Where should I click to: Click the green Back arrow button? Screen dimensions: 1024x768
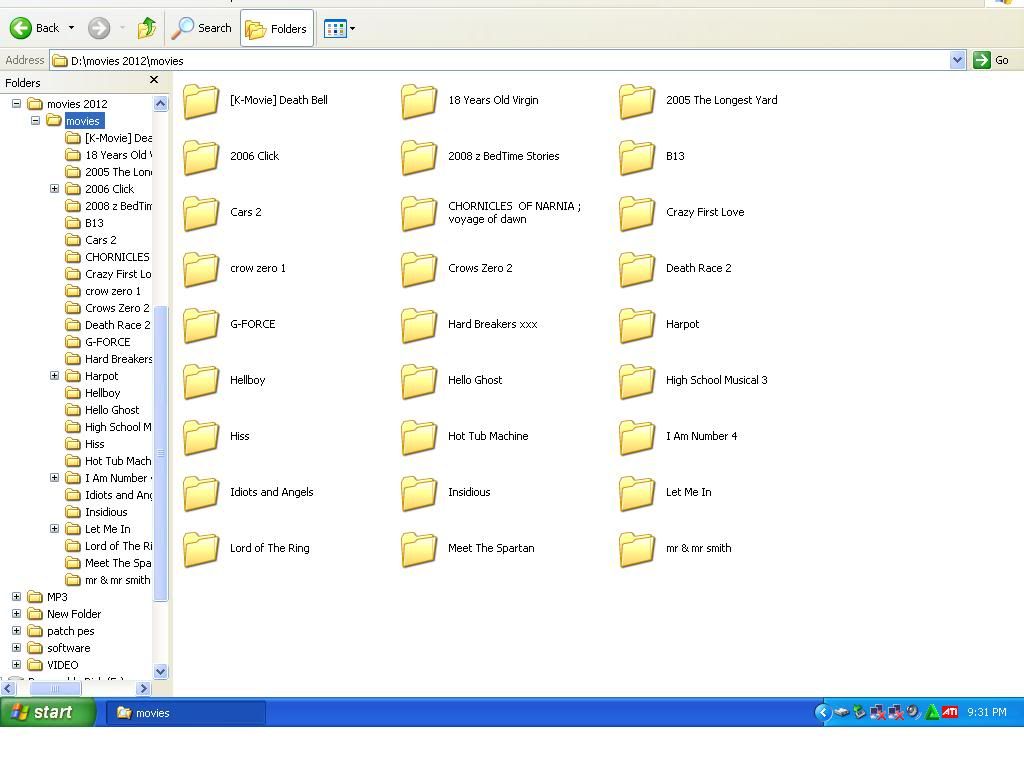20,28
